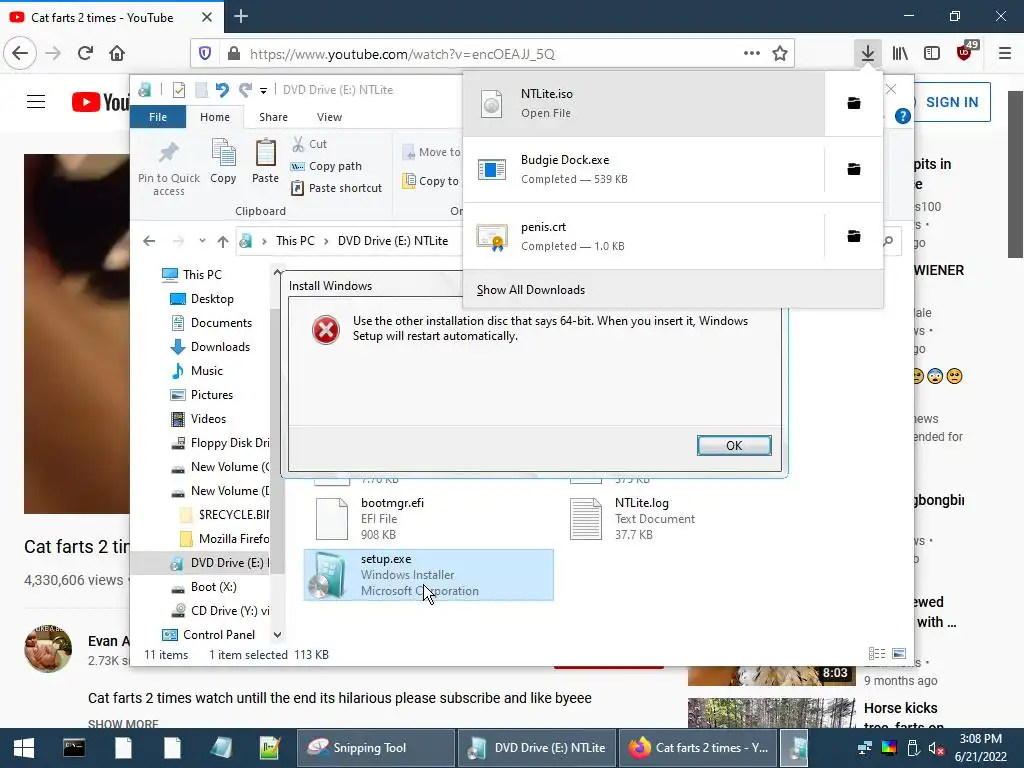The image size is (1024, 768).
Task: Click Copy path in ribbon
Action: click(326, 166)
